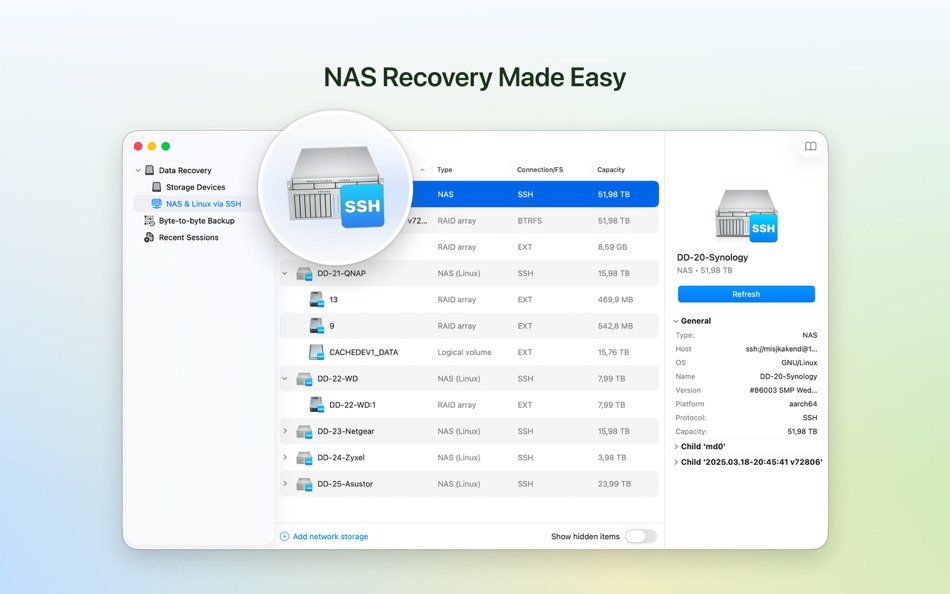The width and height of the screenshot is (950, 594).
Task: Click the CACHEDEV1_DATA logical volume icon
Action: point(315,352)
